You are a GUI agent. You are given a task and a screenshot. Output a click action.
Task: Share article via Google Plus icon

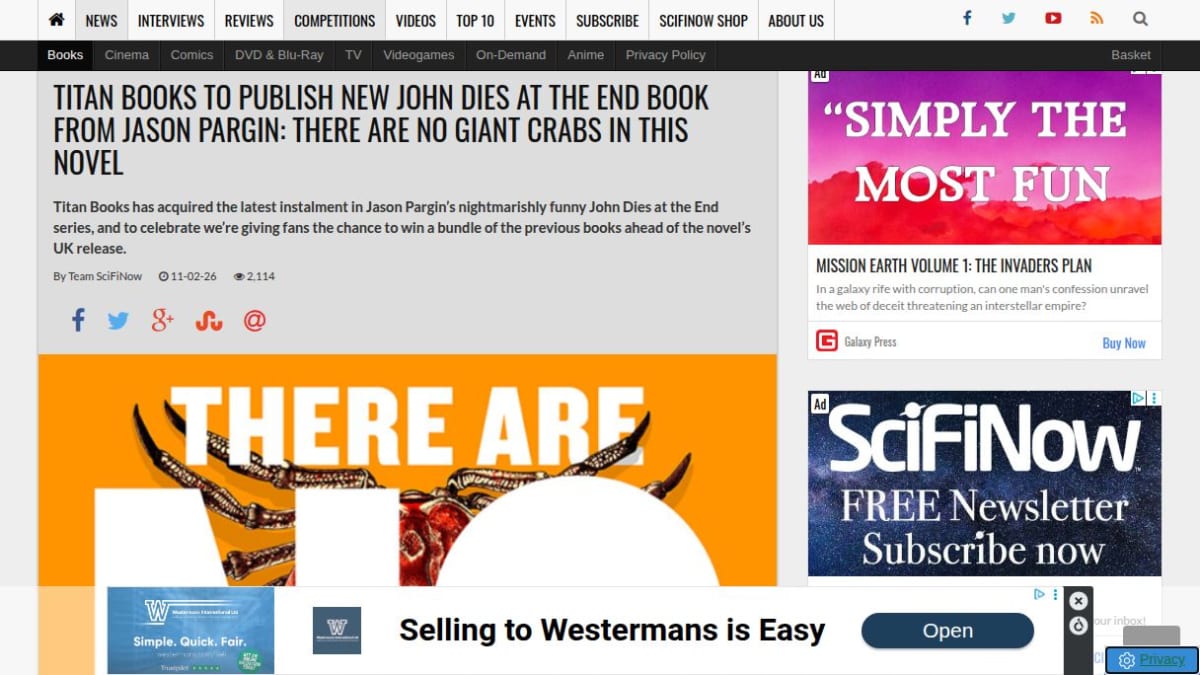pyautogui.click(x=163, y=321)
